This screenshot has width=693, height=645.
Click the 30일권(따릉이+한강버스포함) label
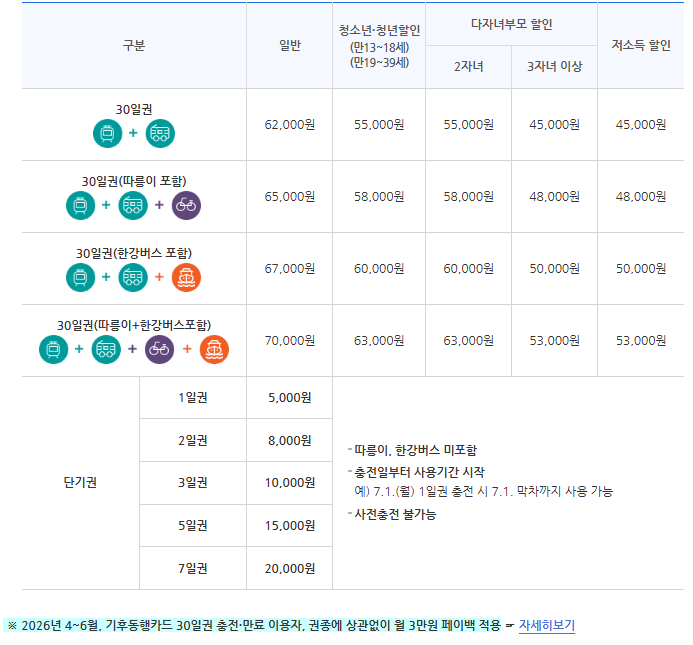click(x=134, y=325)
